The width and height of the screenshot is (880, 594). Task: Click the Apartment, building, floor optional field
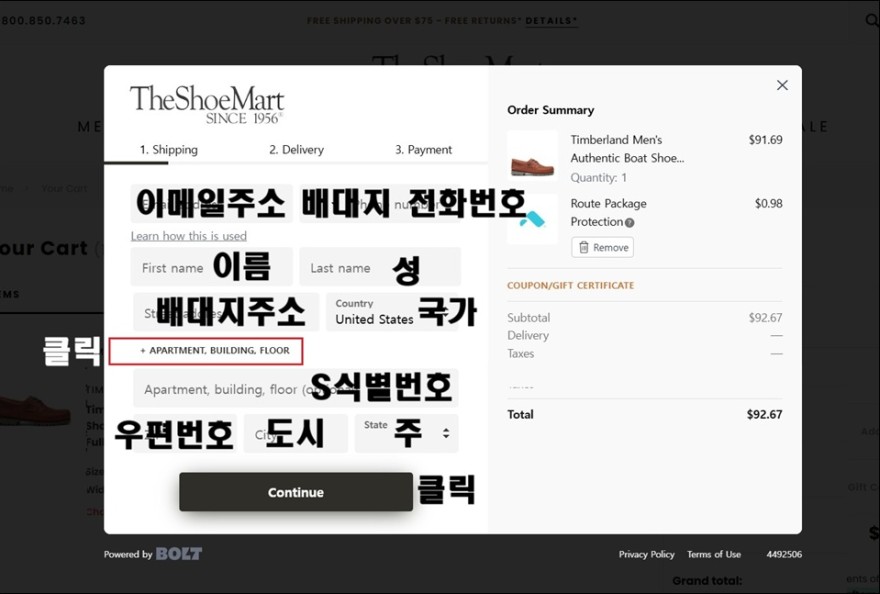coord(296,389)
